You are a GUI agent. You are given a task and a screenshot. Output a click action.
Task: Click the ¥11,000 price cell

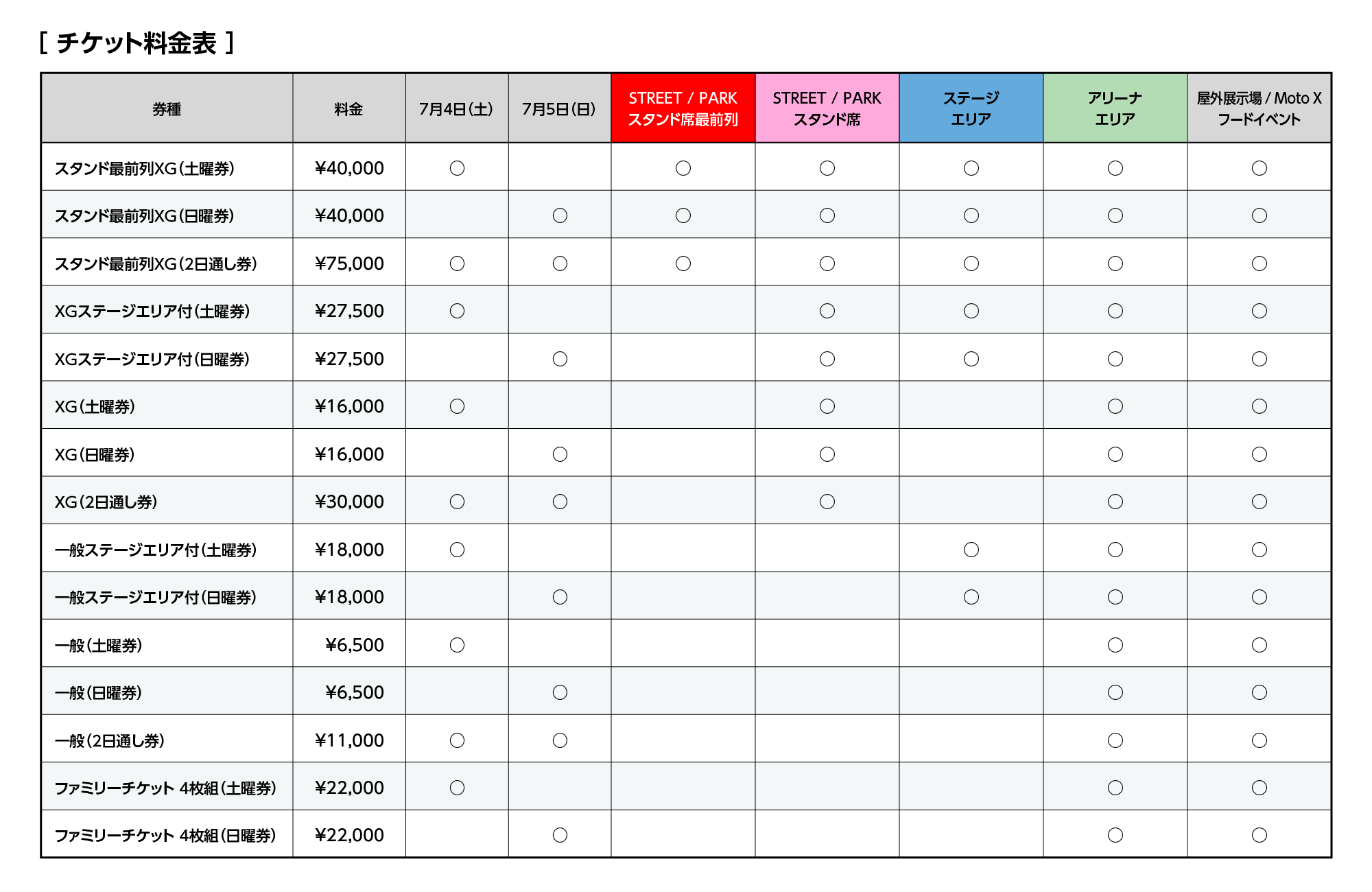349,740
